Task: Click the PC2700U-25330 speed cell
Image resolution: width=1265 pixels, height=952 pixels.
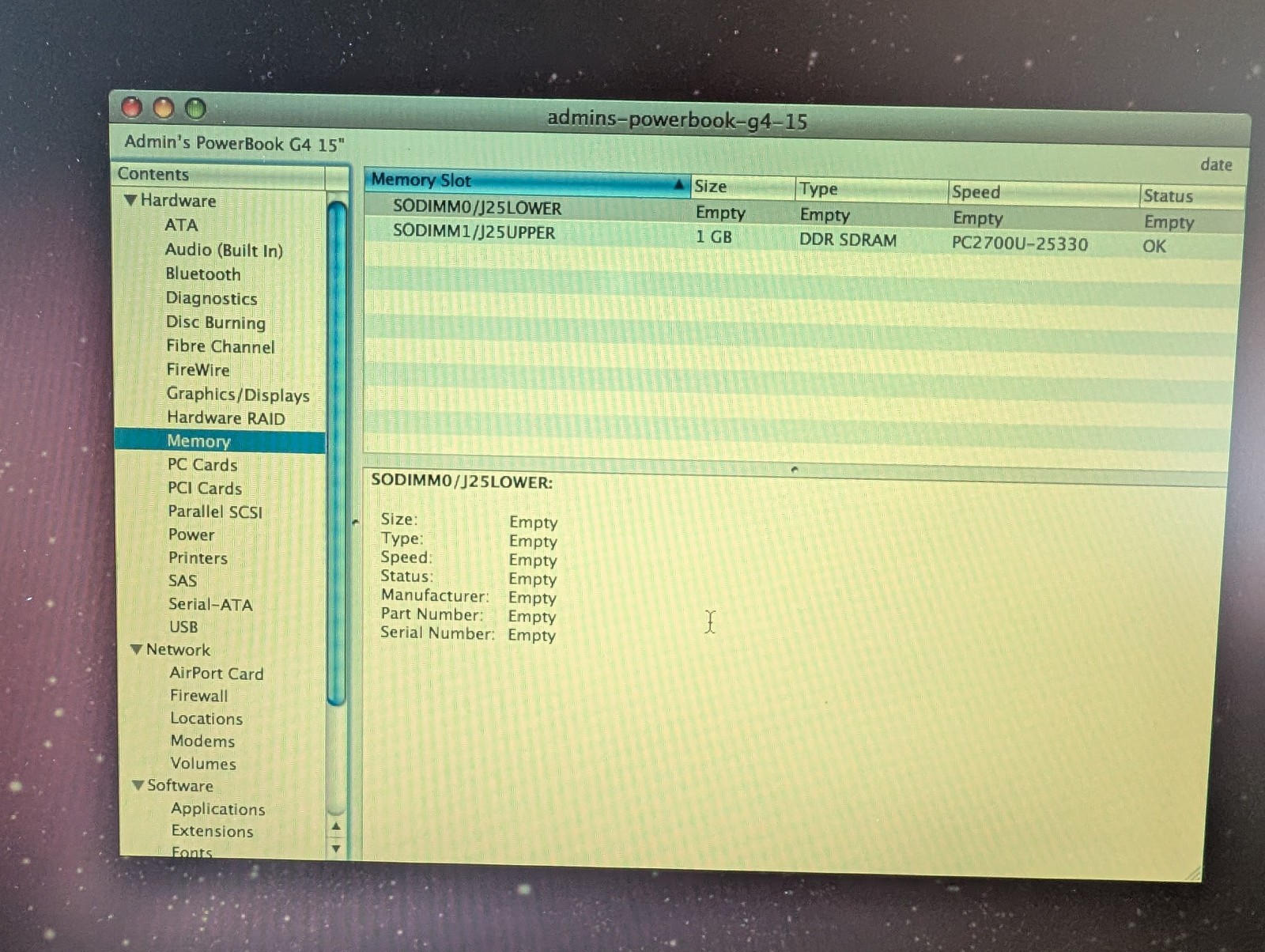Action: [1019, 243]
